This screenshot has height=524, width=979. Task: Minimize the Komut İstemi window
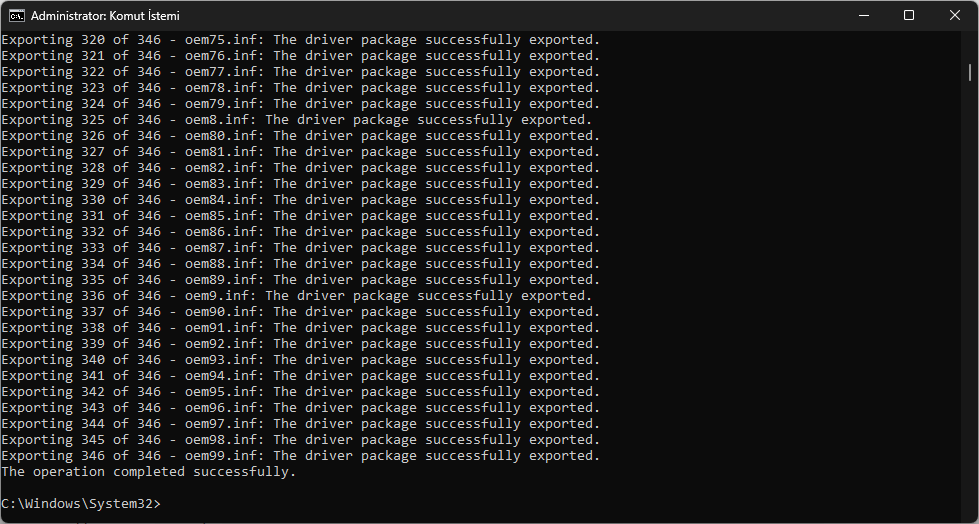(x=862, y=15)
